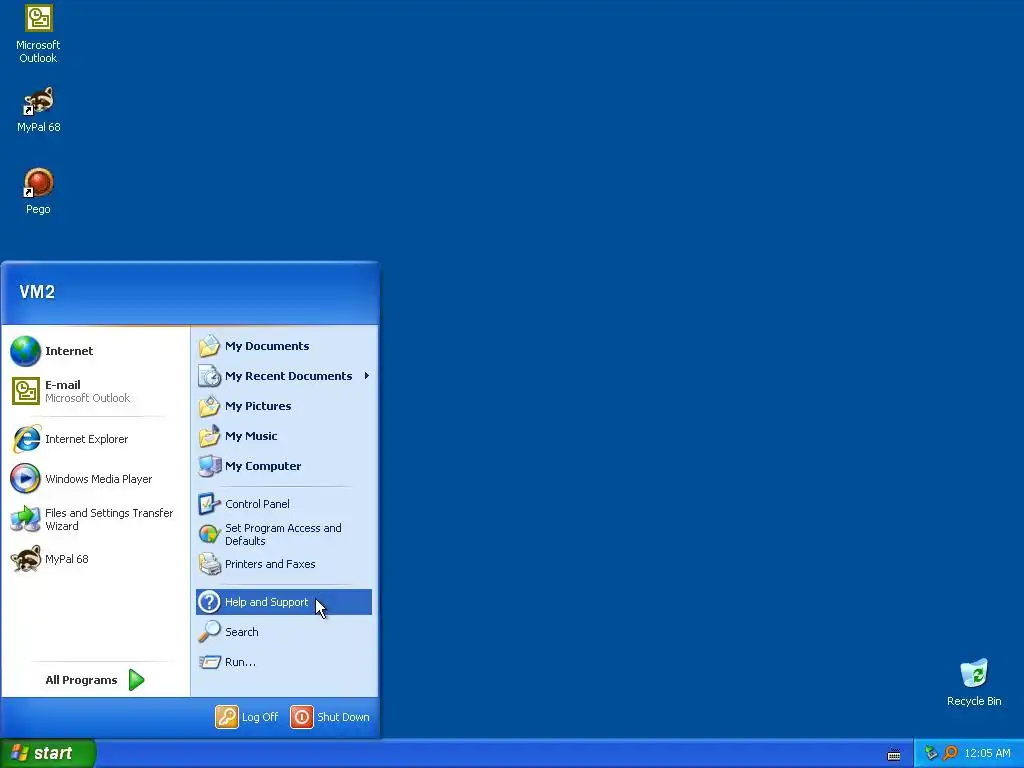Open the Run... dialog
The image size is (1024, 768).
283,662
